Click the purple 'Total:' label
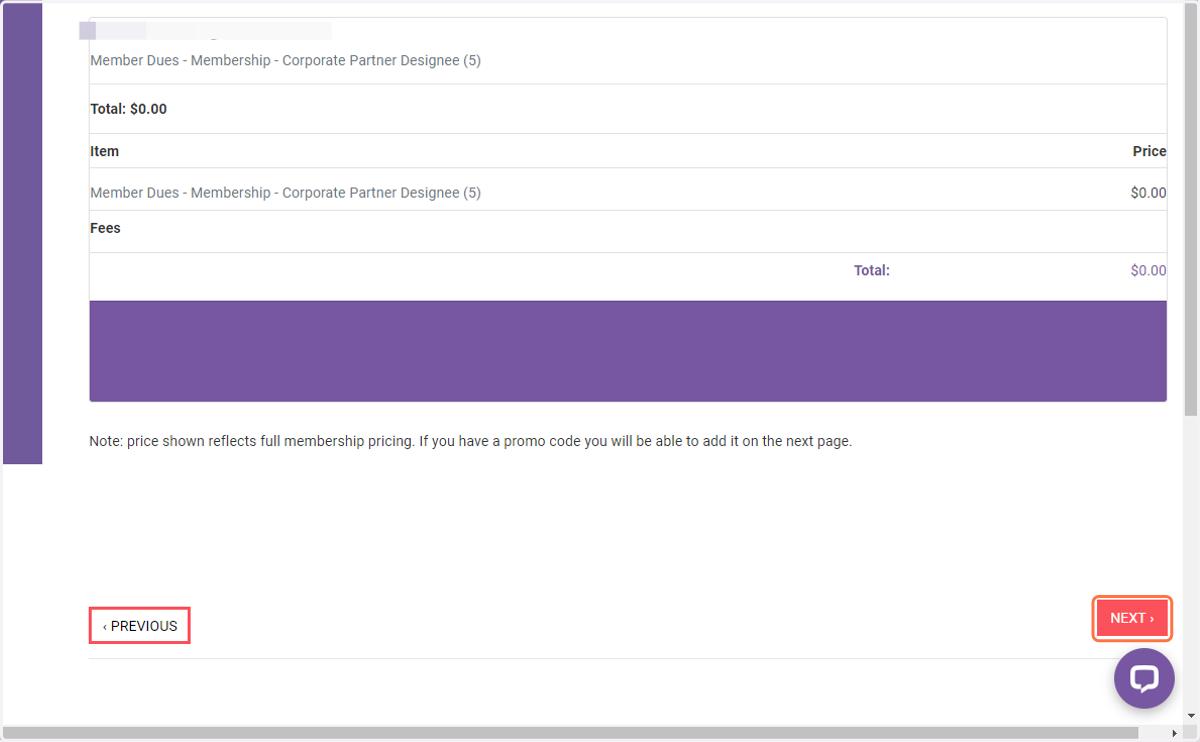 tap(871, 270)
